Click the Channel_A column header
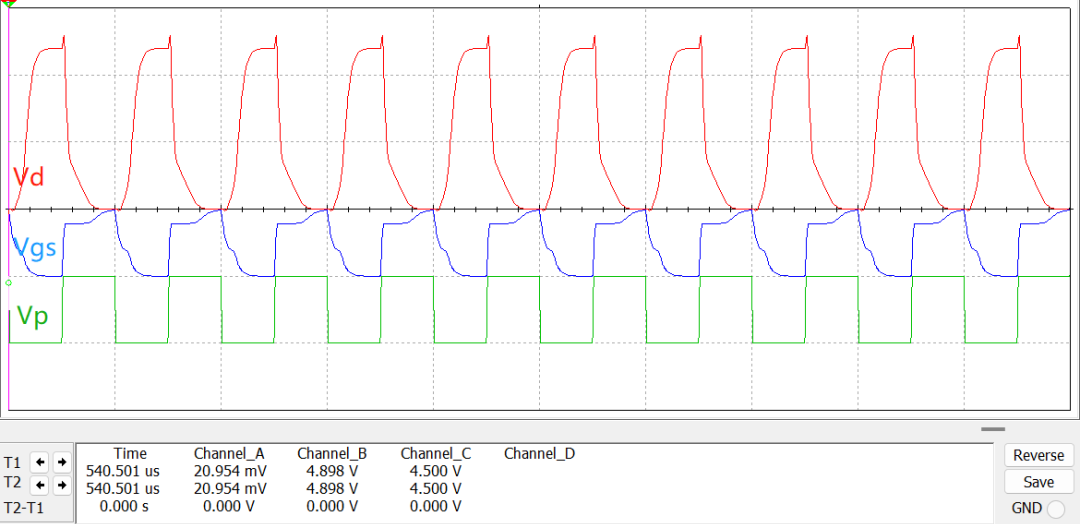This screenshot has width=1080, height=524. 230,454
